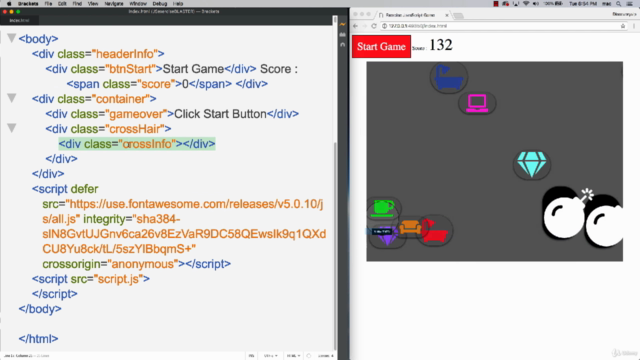Click the orange couch icon
The height and width of the screenshot is (360, 640).
[x=410, y=227]
